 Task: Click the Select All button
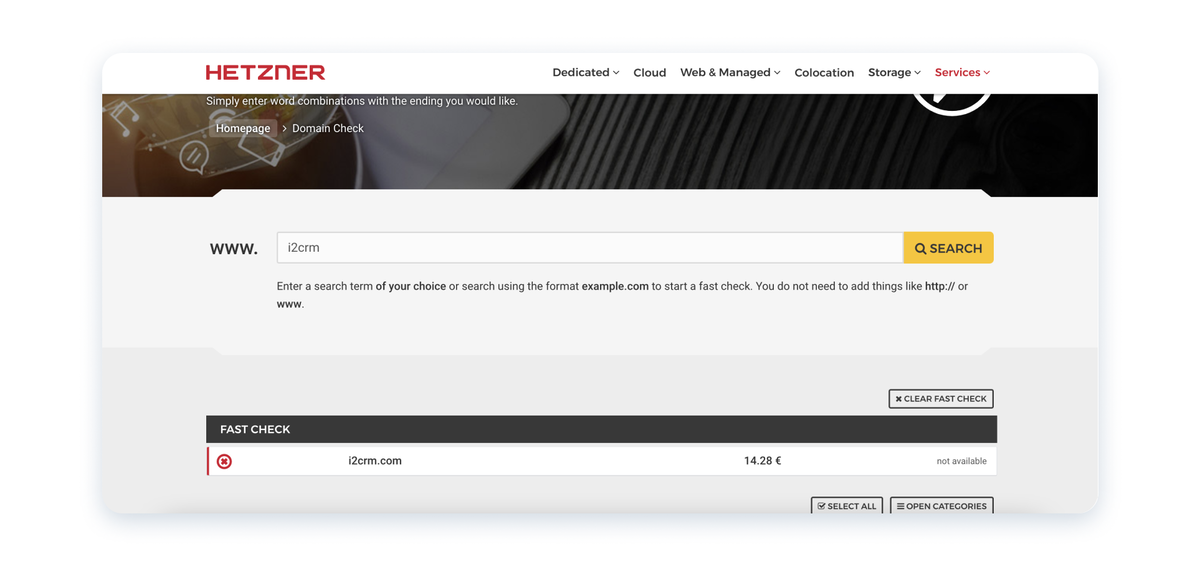pyautogui.click(x=847, y=506)
